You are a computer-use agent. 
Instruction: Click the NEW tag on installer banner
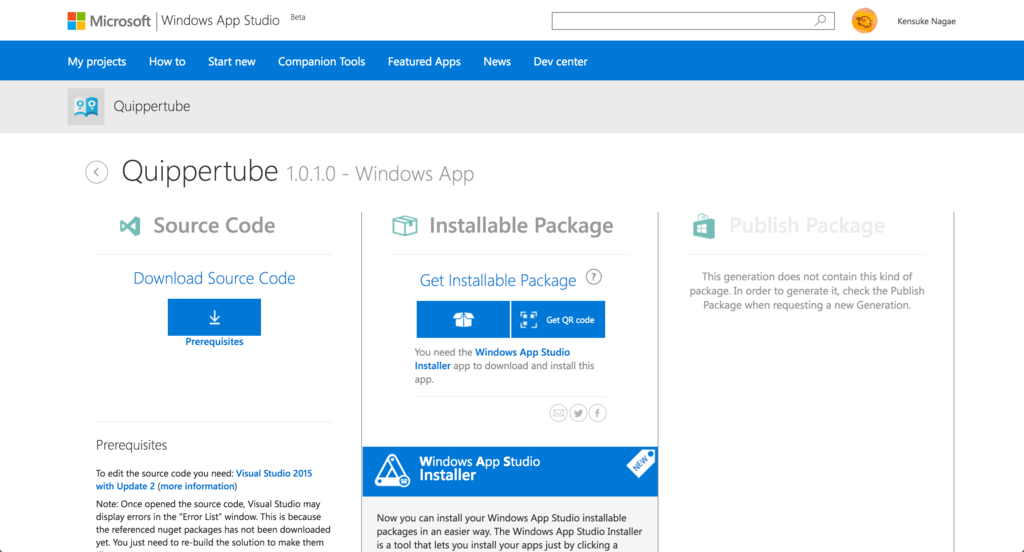(641, 463)
